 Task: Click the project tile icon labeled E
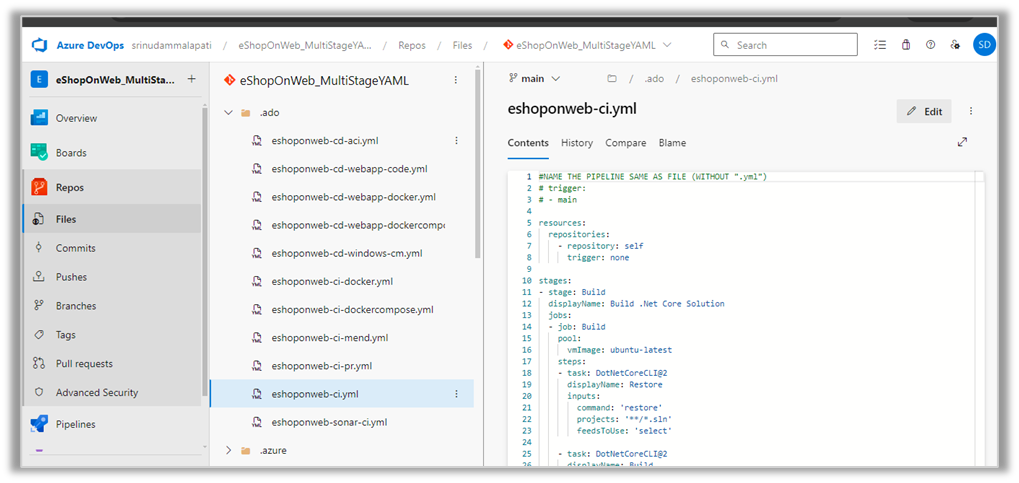[40, 79]
